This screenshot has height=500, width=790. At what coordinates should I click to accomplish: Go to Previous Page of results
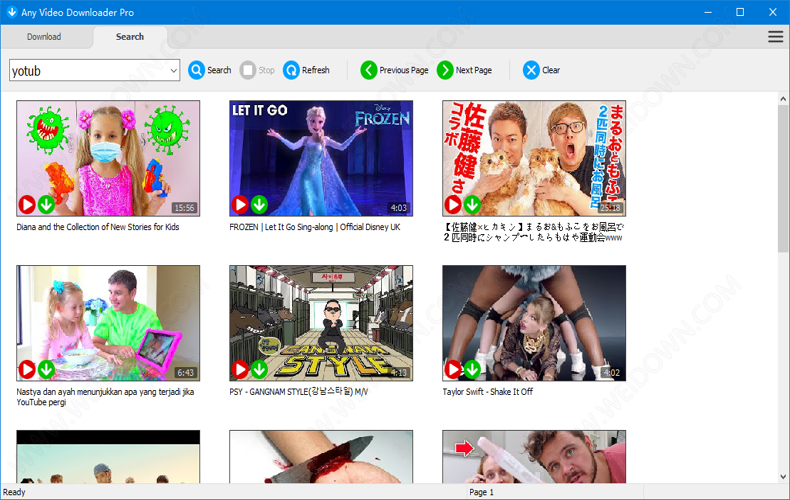coord(394,70)
